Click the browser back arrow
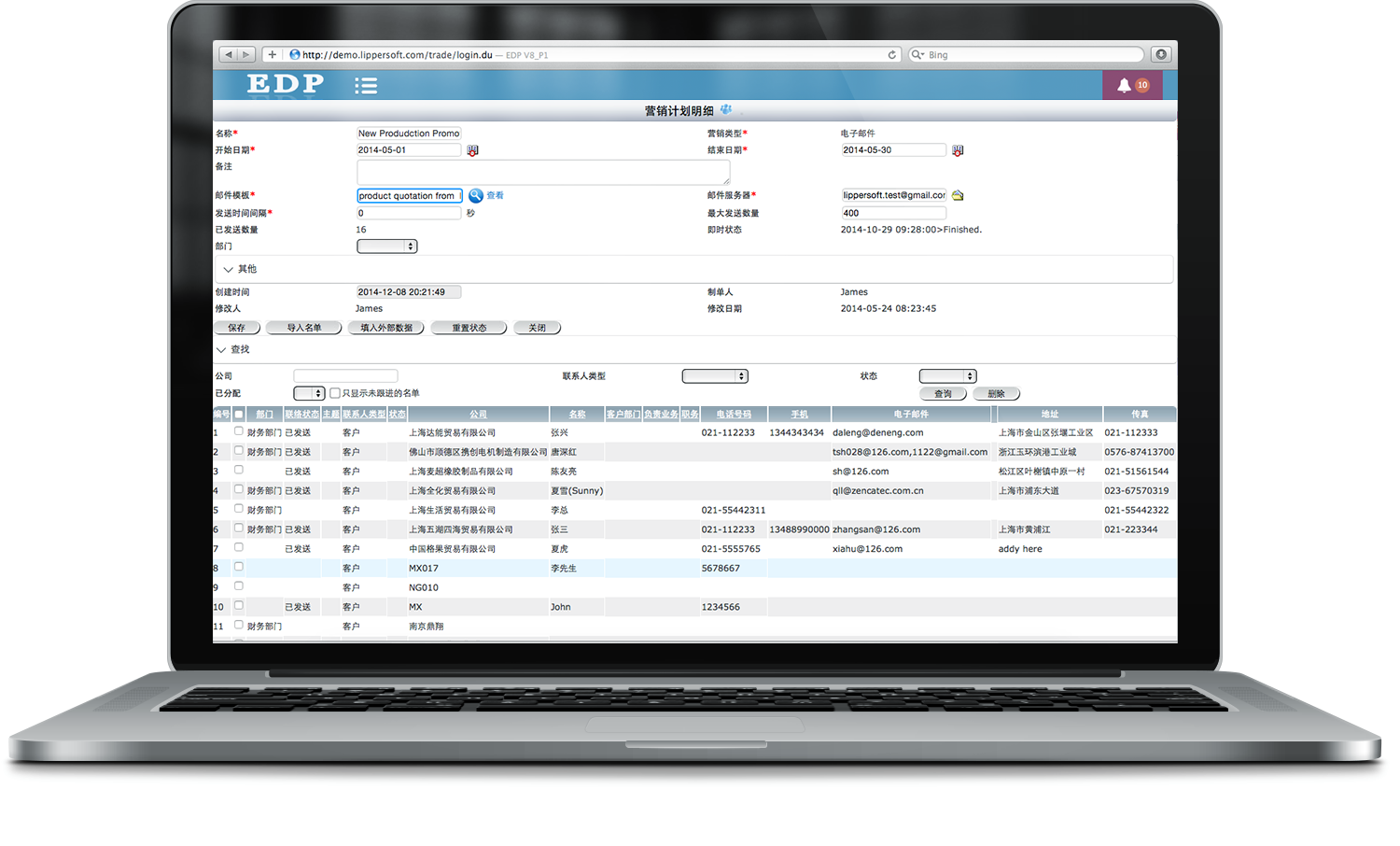The width and height of the screenshot is (1400, 846). [229, 55]
